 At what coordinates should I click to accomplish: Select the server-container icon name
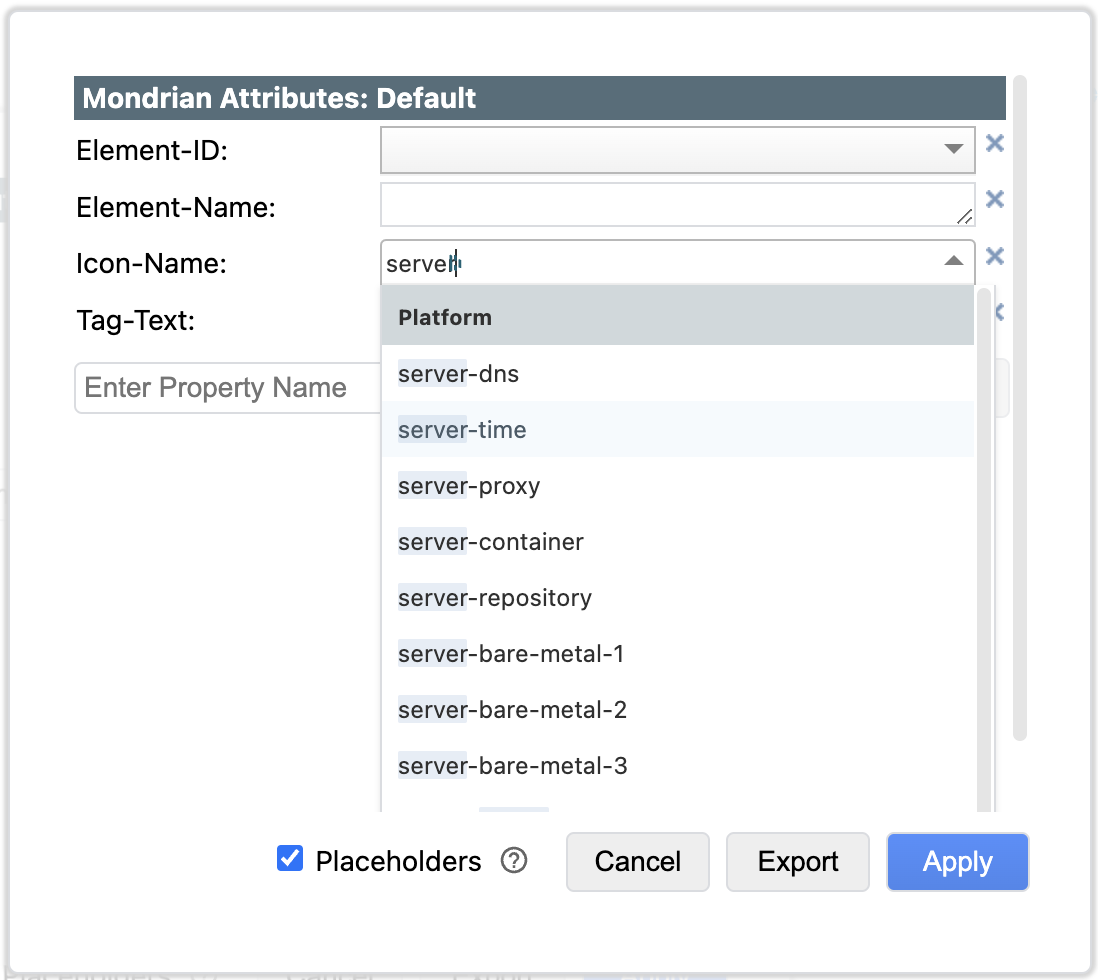[x=490, y=542]
